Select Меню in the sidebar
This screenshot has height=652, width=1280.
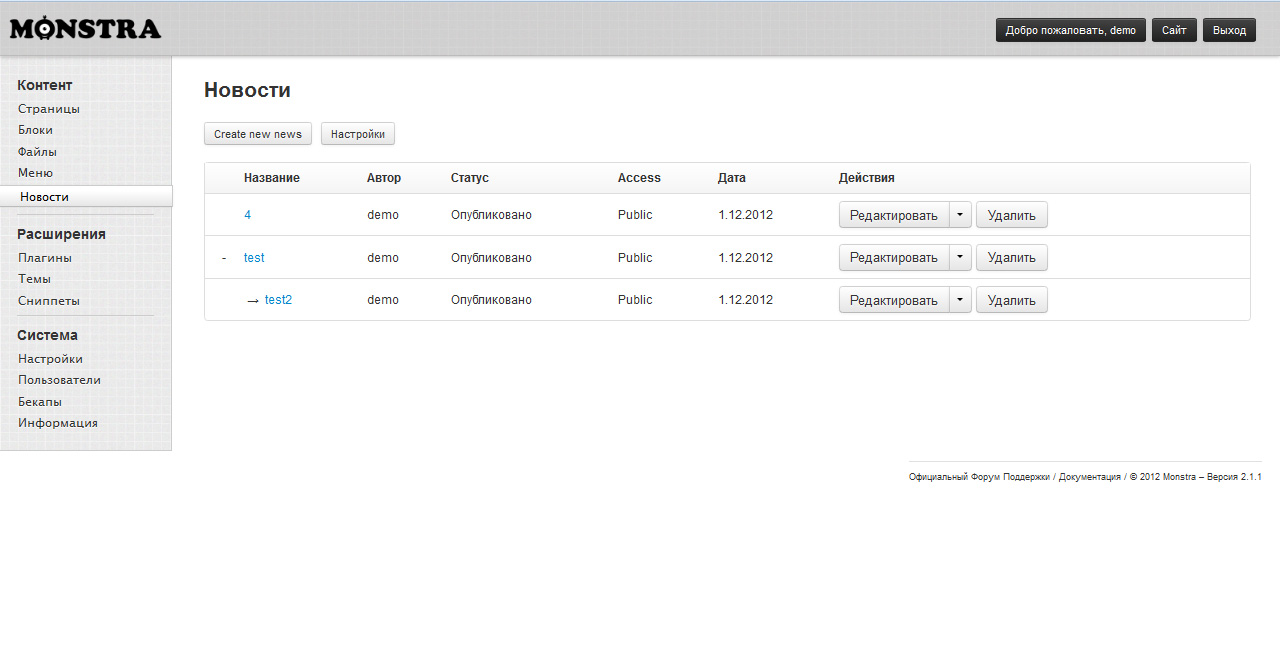pos(33,172)
